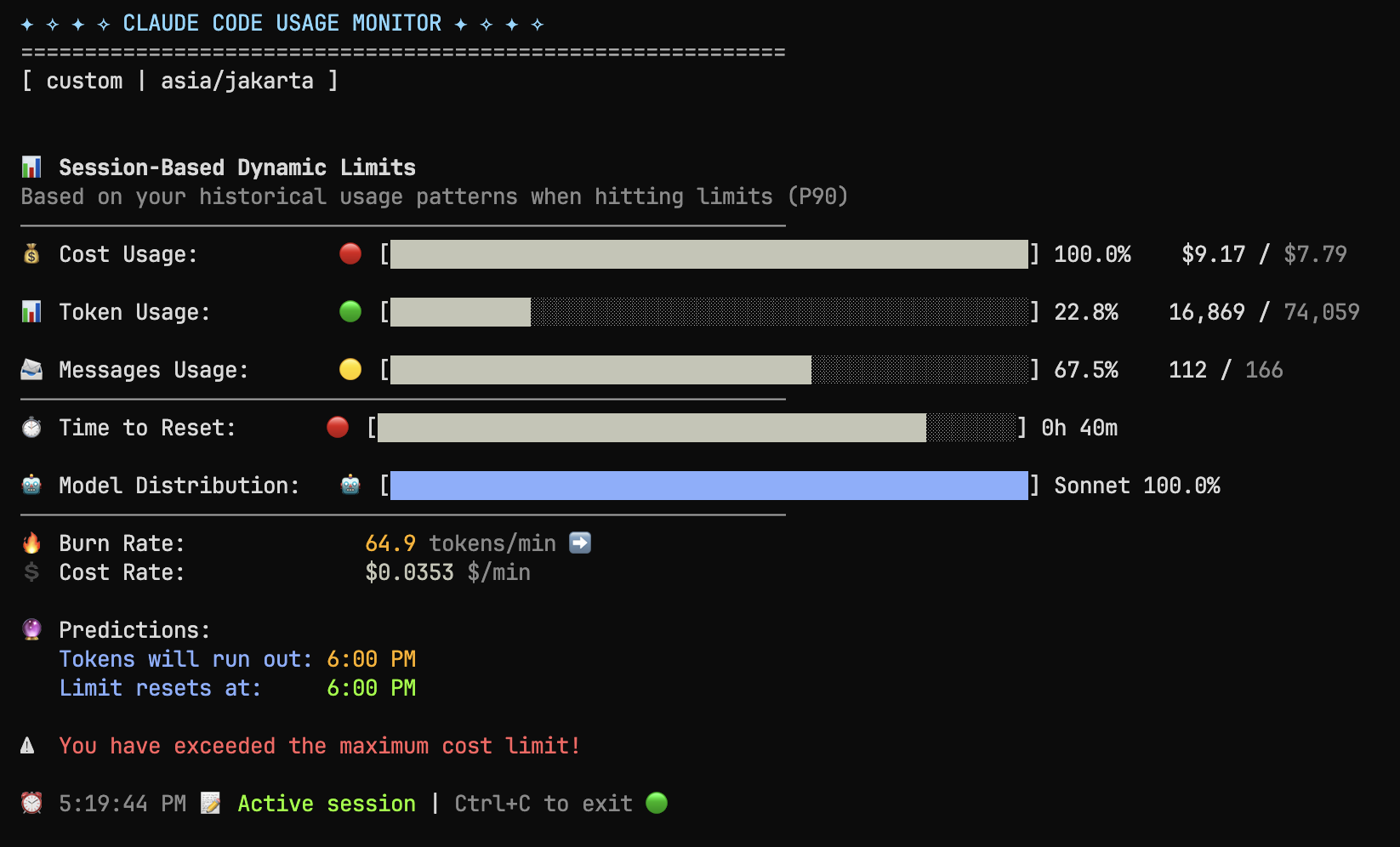This screenshot has height=847, width=1400.
Task: Click the crystal ball icon beside Predictions
Action: click(31, 629)
